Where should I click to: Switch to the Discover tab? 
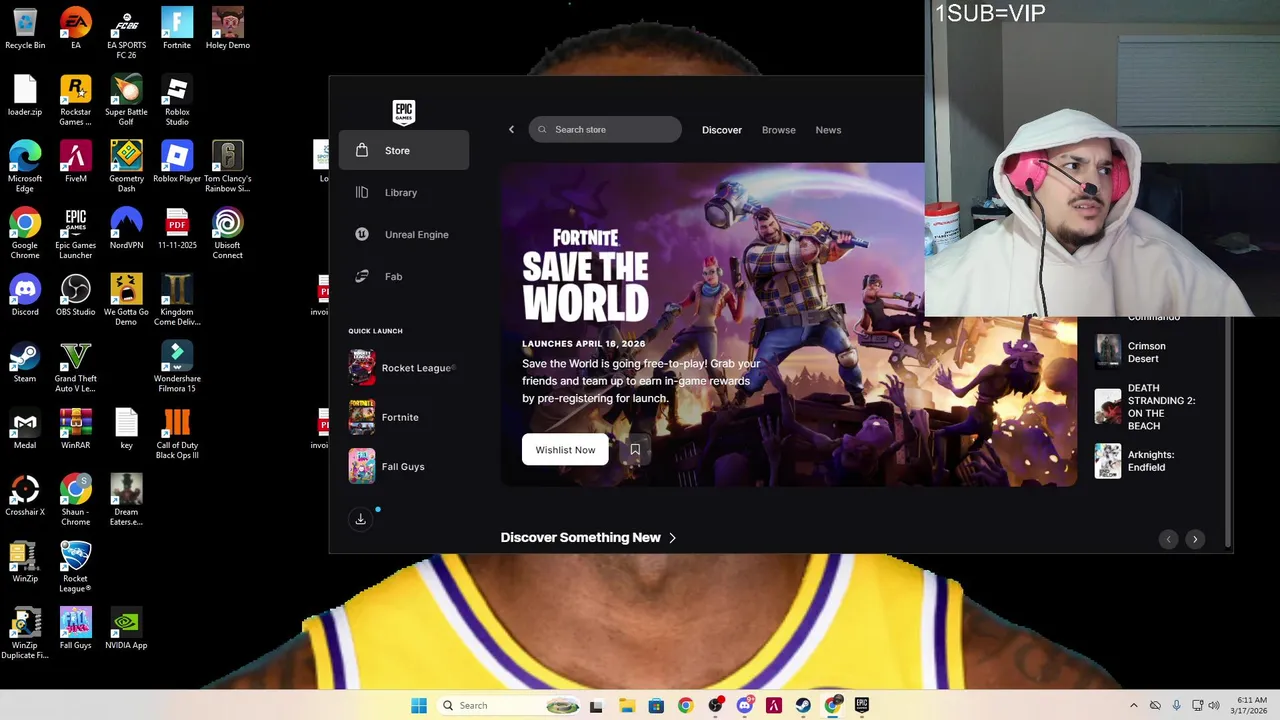click(x=722, y=130)
